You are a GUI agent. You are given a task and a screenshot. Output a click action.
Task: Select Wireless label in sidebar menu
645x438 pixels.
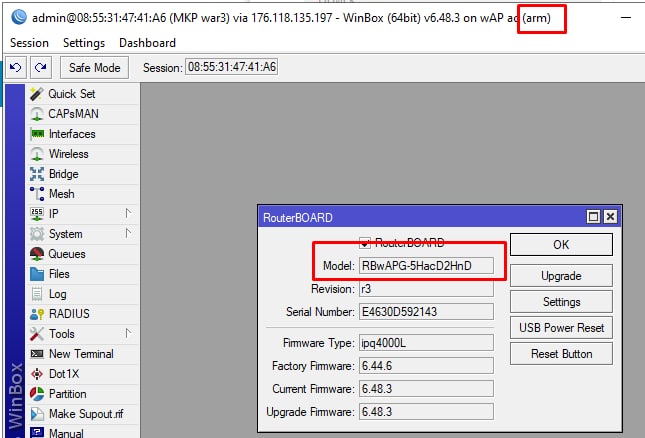(x=69, y=154)
